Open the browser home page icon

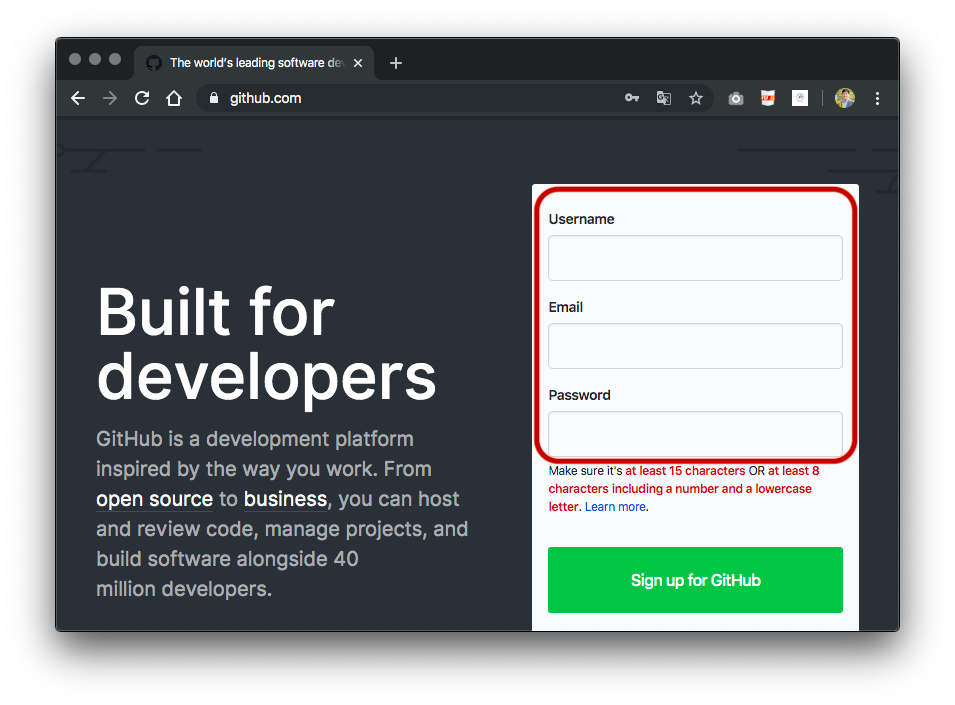(174, 98)
